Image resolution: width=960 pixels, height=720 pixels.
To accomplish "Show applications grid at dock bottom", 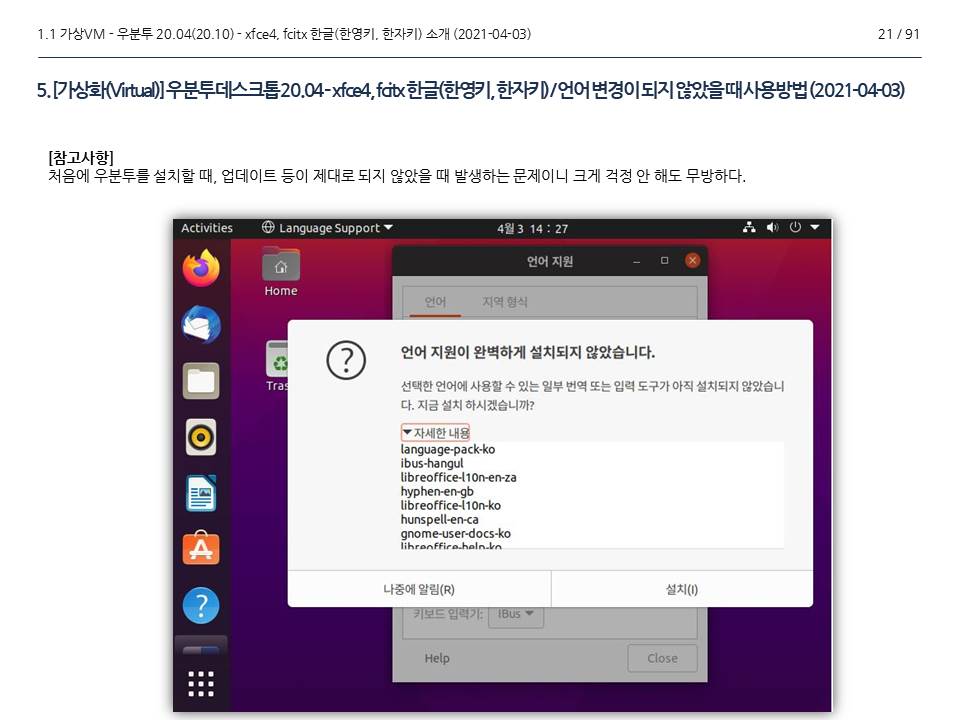I will coord(201,684).
